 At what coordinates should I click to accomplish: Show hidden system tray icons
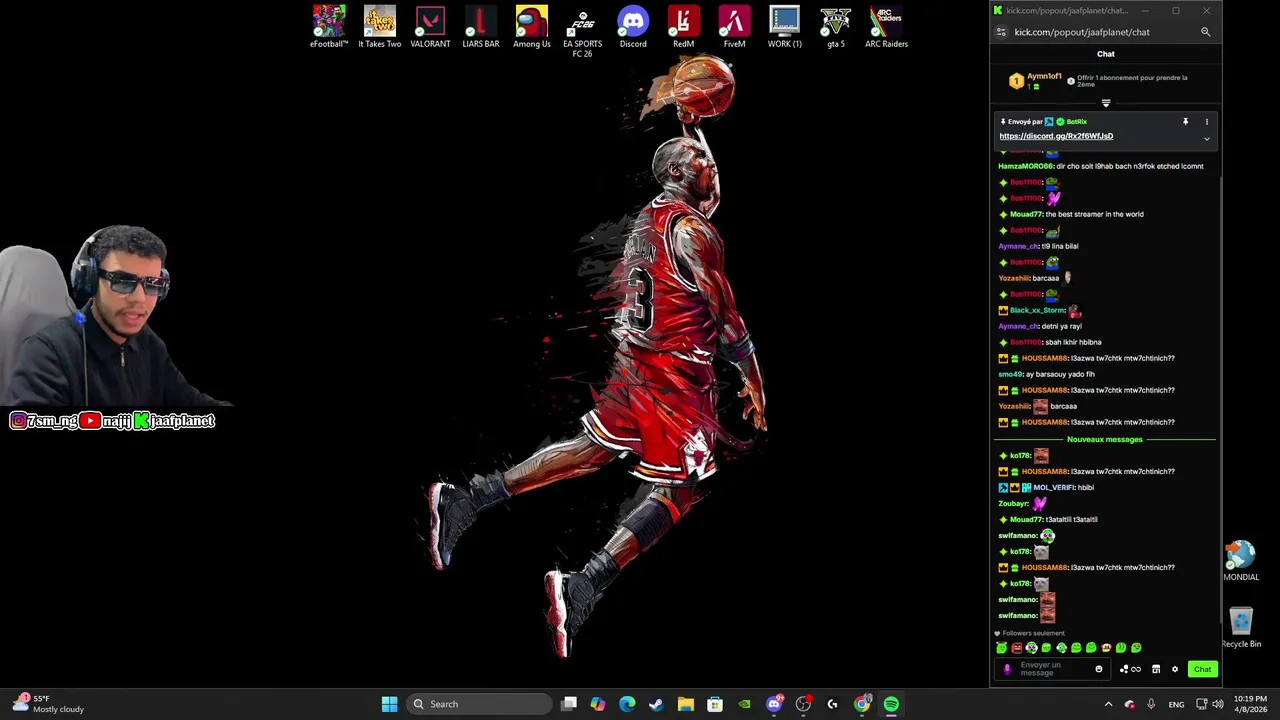(x=1108, y=704)
